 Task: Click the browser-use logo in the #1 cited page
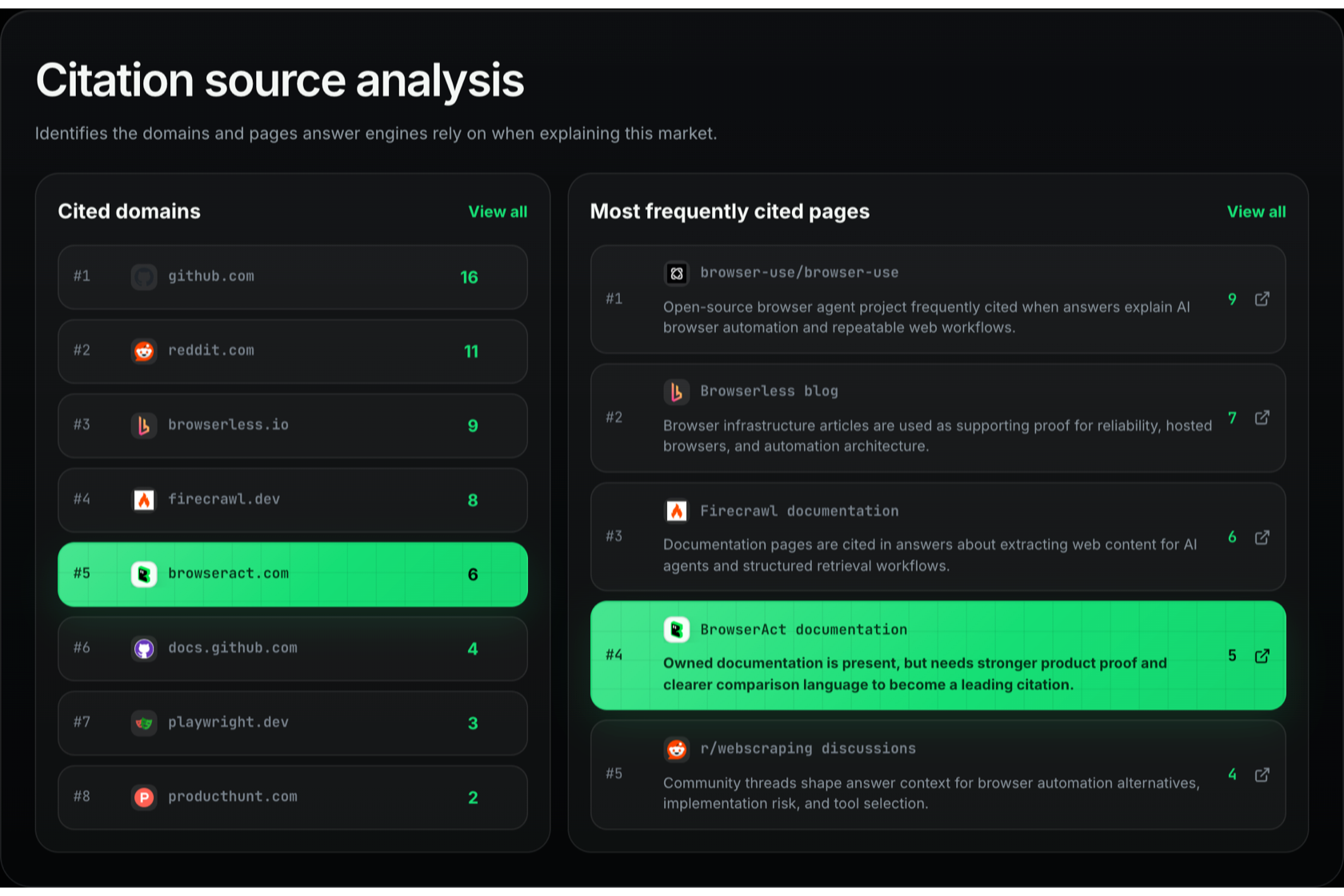pos(677,274)
